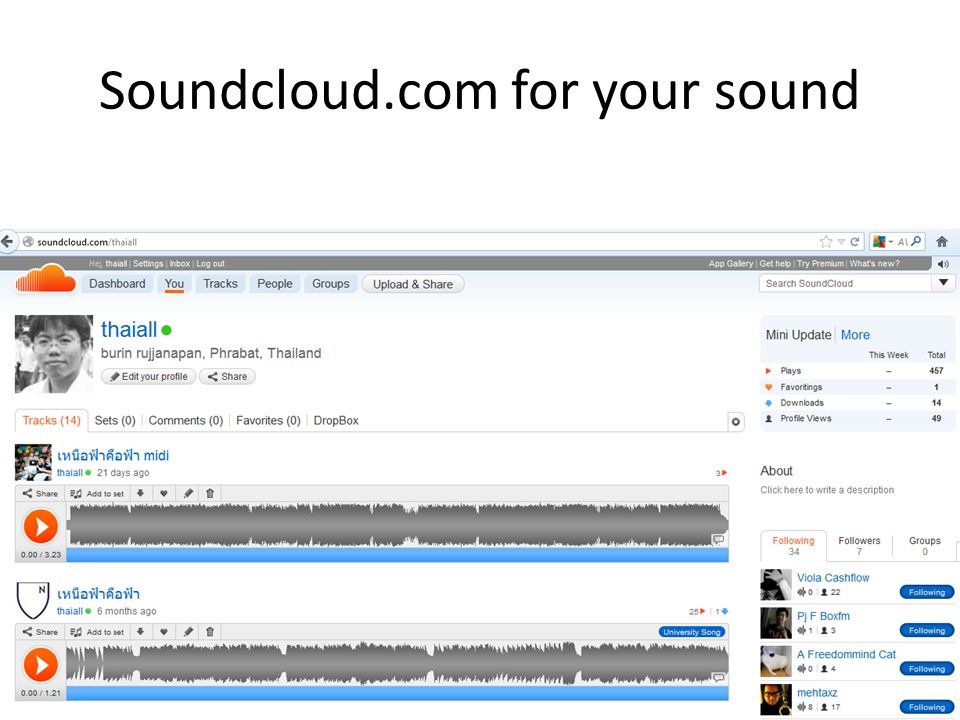Click the More link next to Mini Update
Viewport: 960px width, 720px height.
click(x=855, y=335)
